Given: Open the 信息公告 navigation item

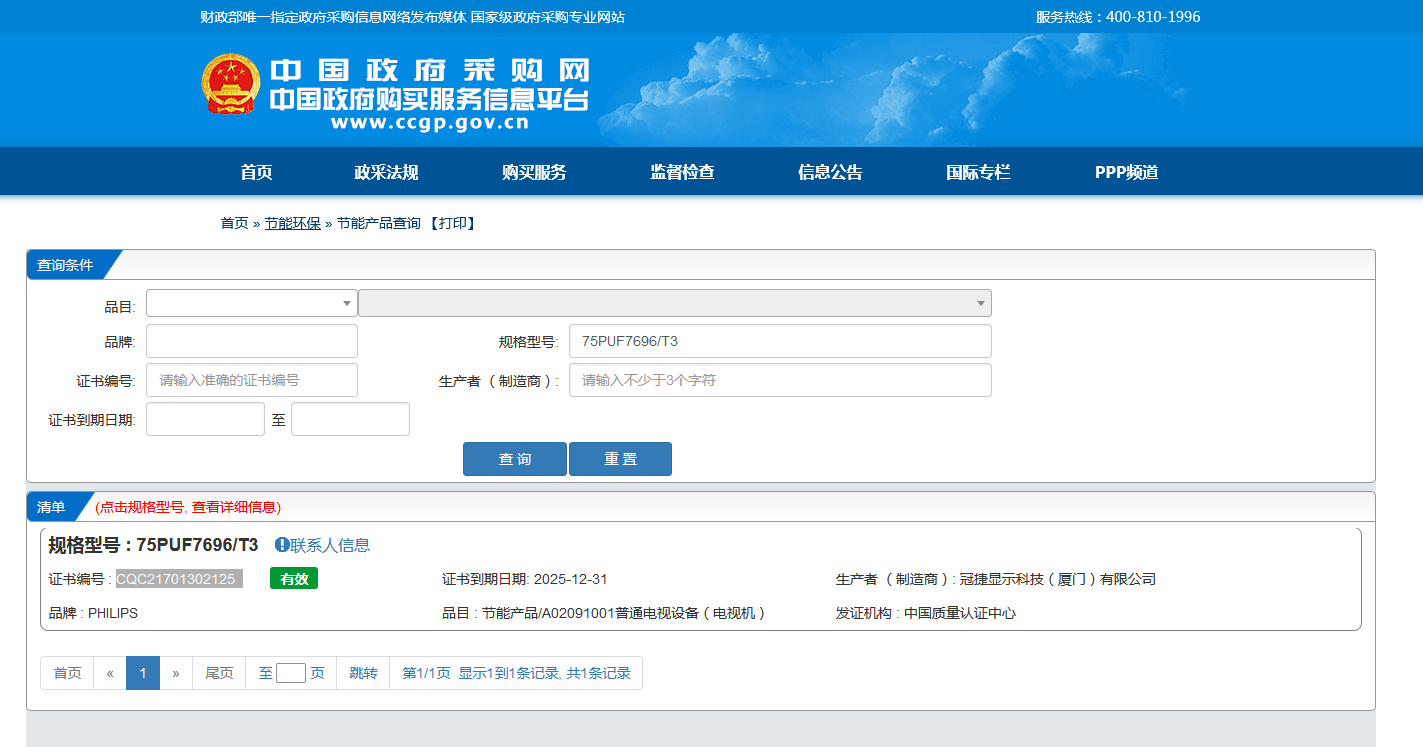Looking at the screenshot, I should (x=830, y=172).
